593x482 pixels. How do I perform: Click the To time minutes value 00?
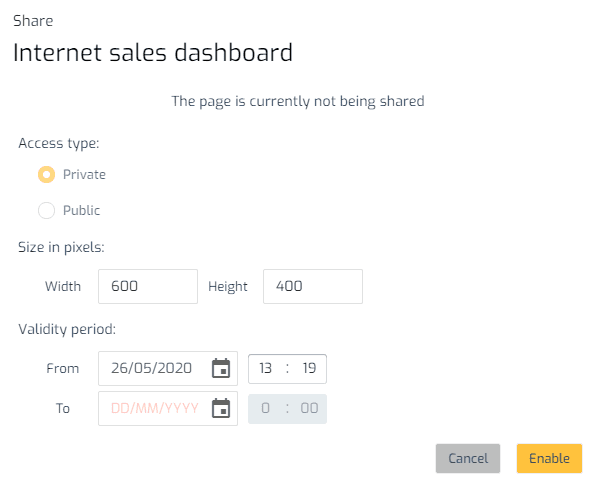309,408
